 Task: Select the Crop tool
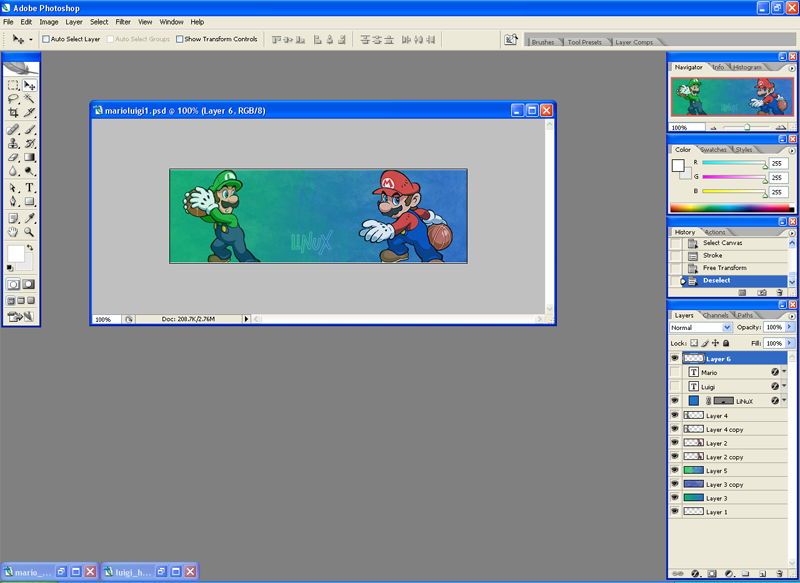pyautogui.click(x=13, y=113)
